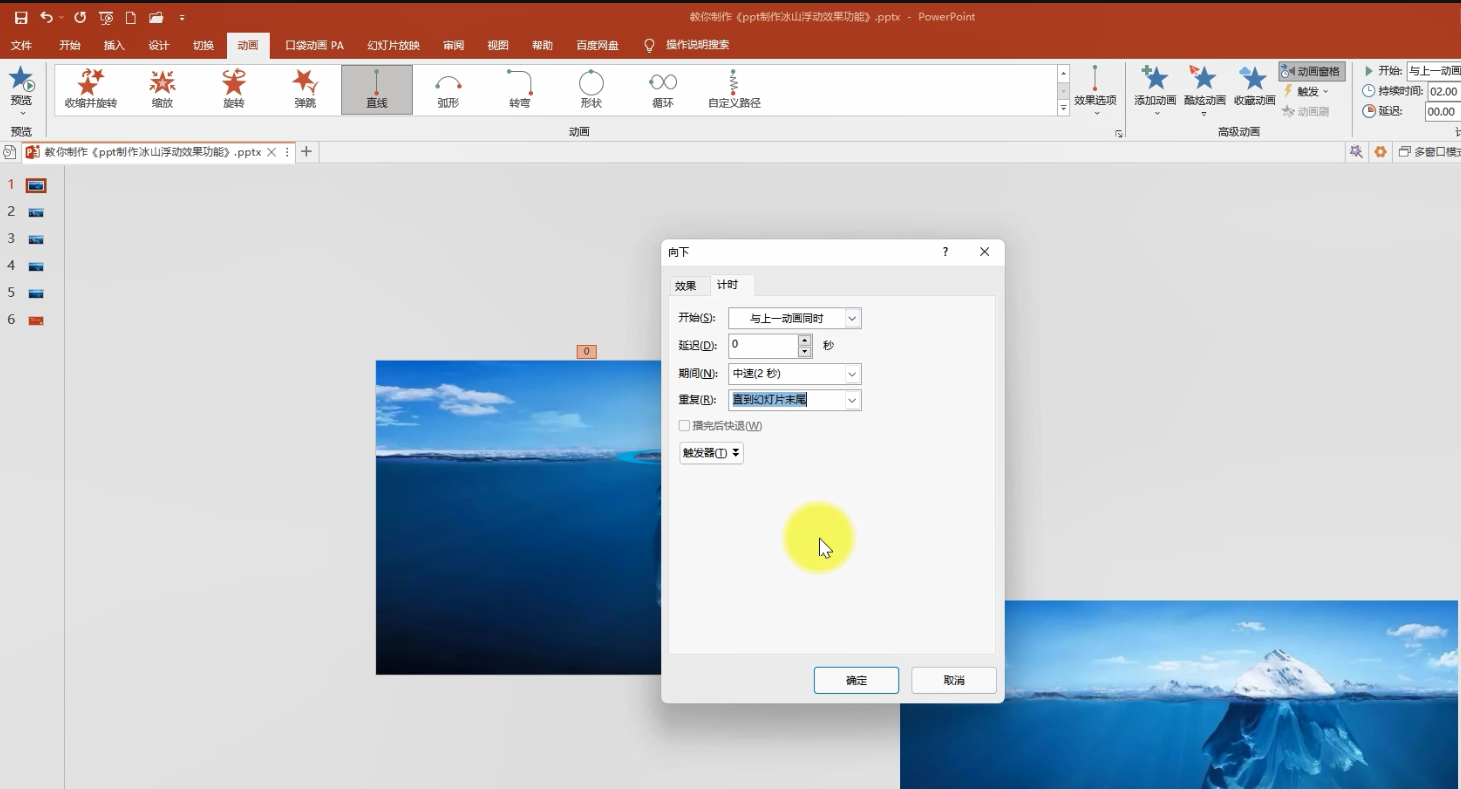Image resolution: width=1461 pixels, height=789 pixels.
Task: Click the 添加动画 add animation icon
Action: pos(1155,80)
